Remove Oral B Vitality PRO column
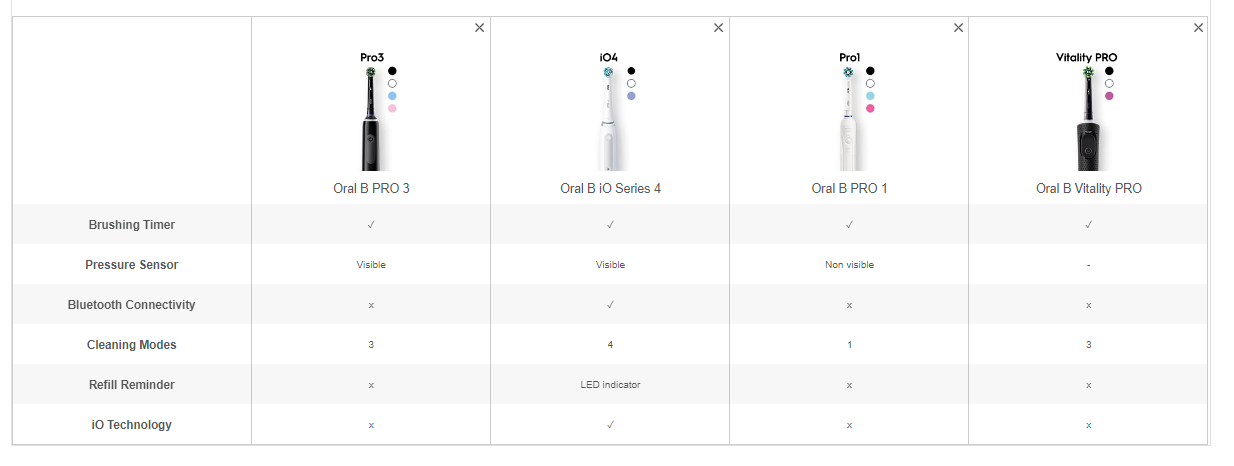 [1198, 28]
